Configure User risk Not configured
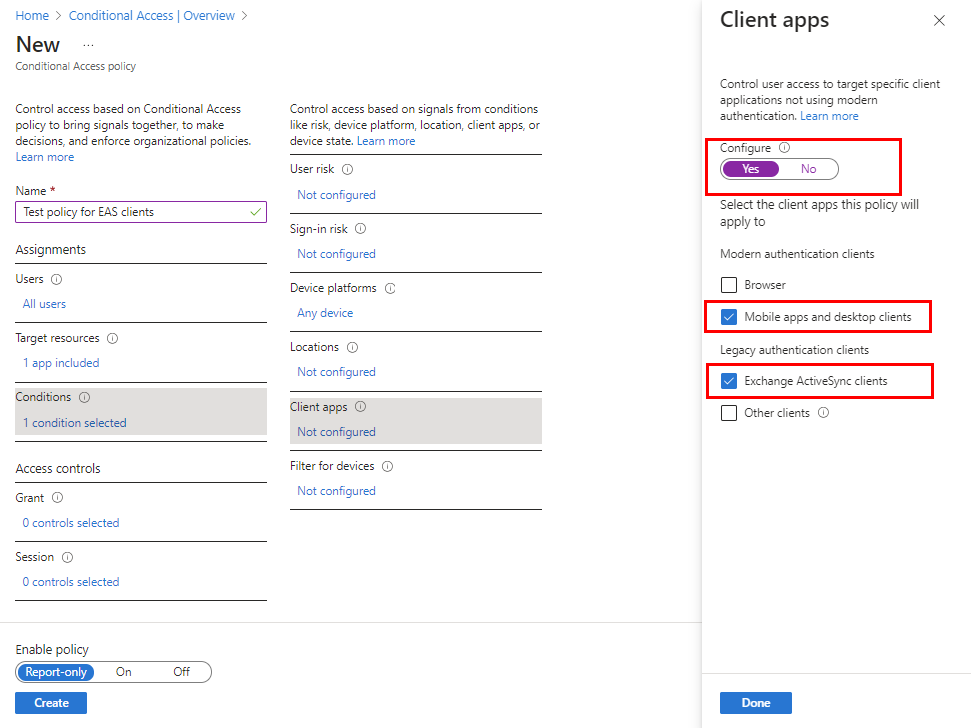 click(x=336, y=195)
